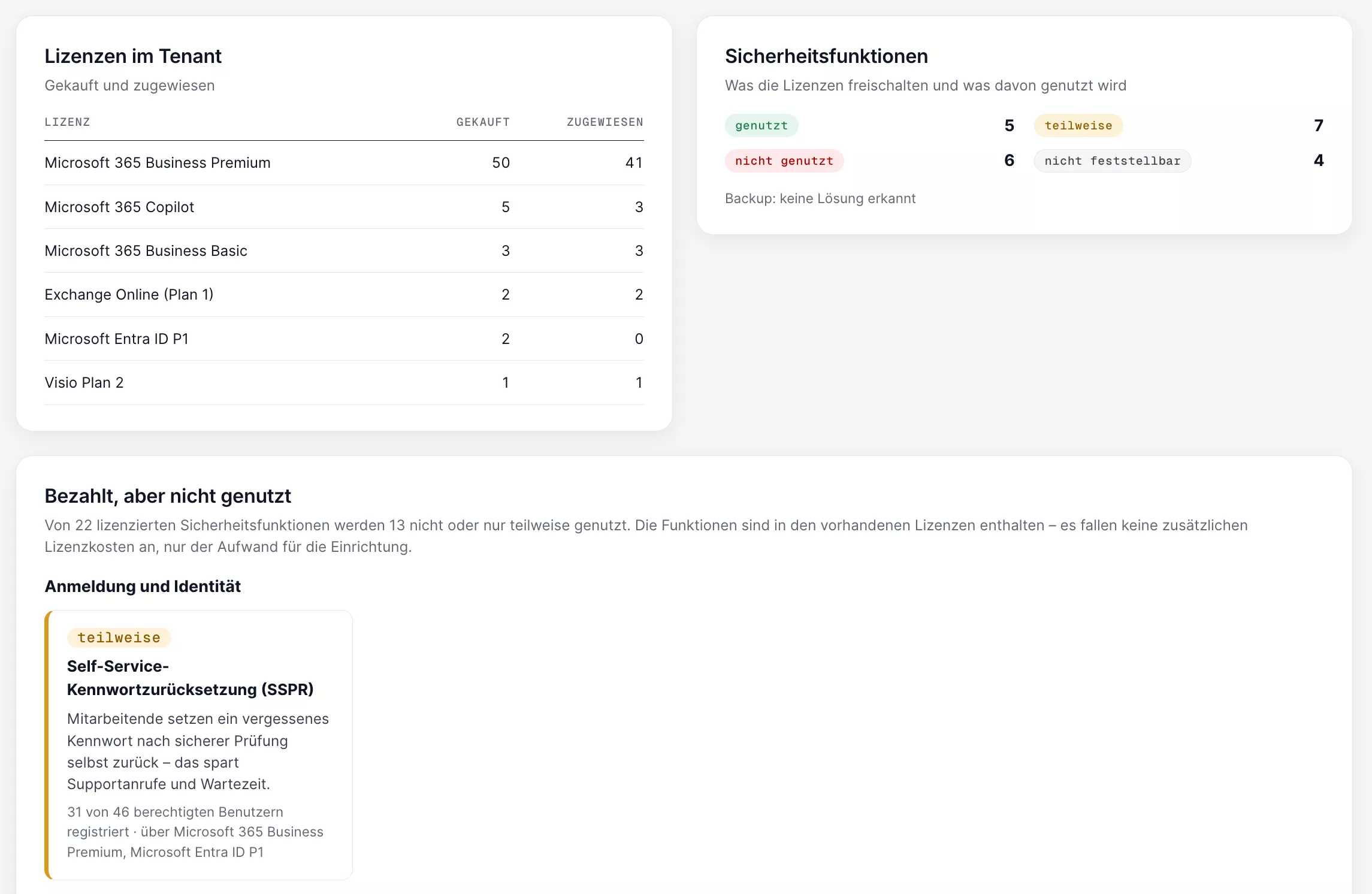This screenshot has height=894, width=1372.
Task: Click the grey 'nicht feststellbar' badge
Action: coord(1113,161)
